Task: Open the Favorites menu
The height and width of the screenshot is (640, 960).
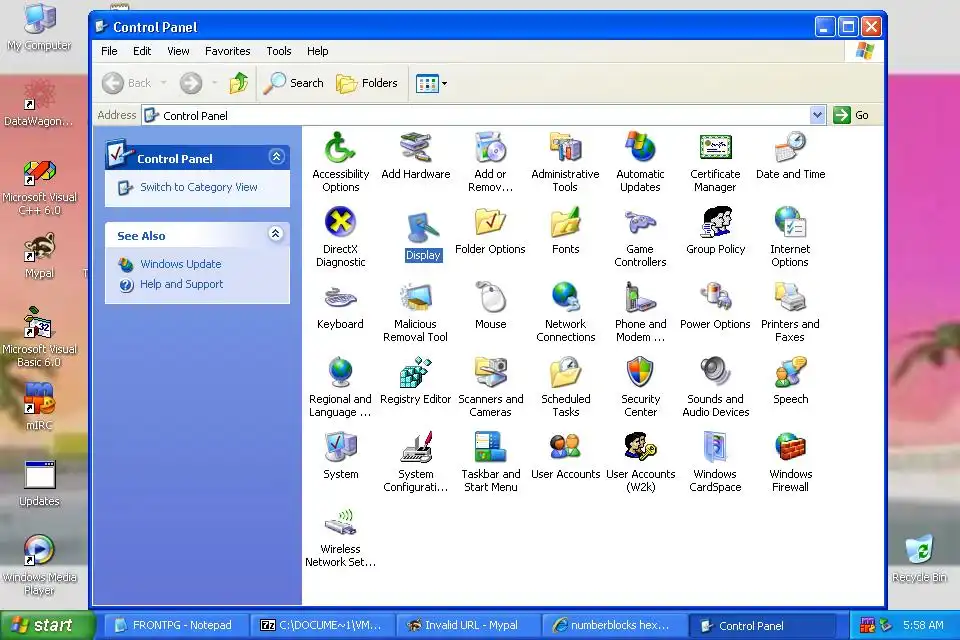Action: [x=228, y=51]
